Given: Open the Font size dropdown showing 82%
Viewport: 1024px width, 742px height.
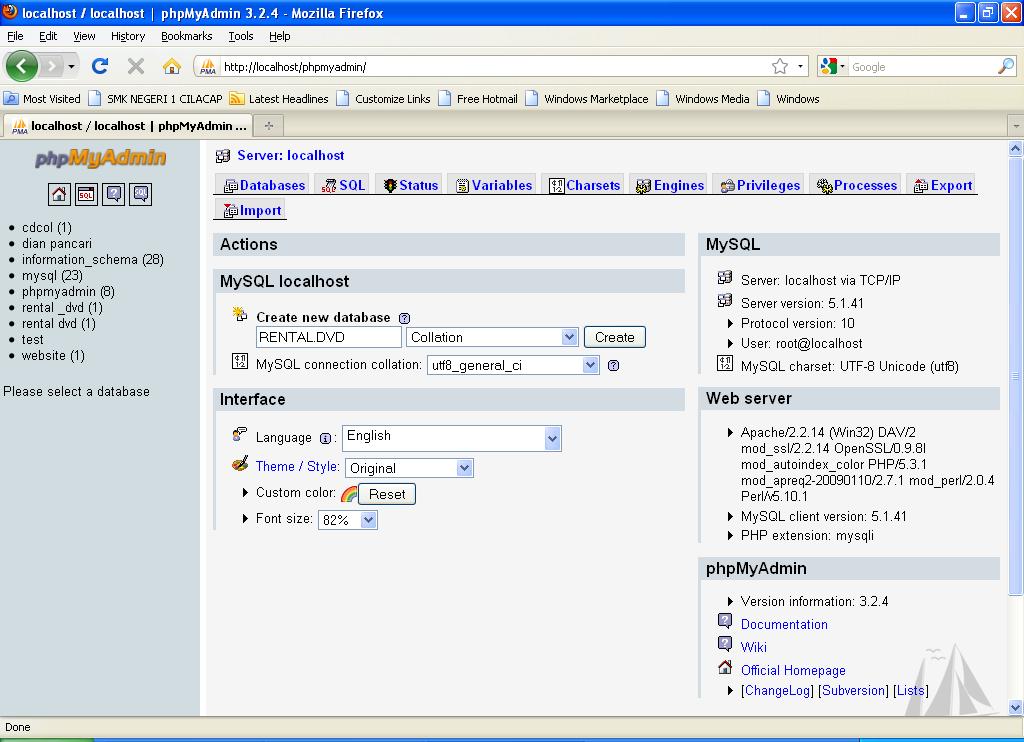Looking at the screenshot, I should pyautogui.click(x=347, y=520).
